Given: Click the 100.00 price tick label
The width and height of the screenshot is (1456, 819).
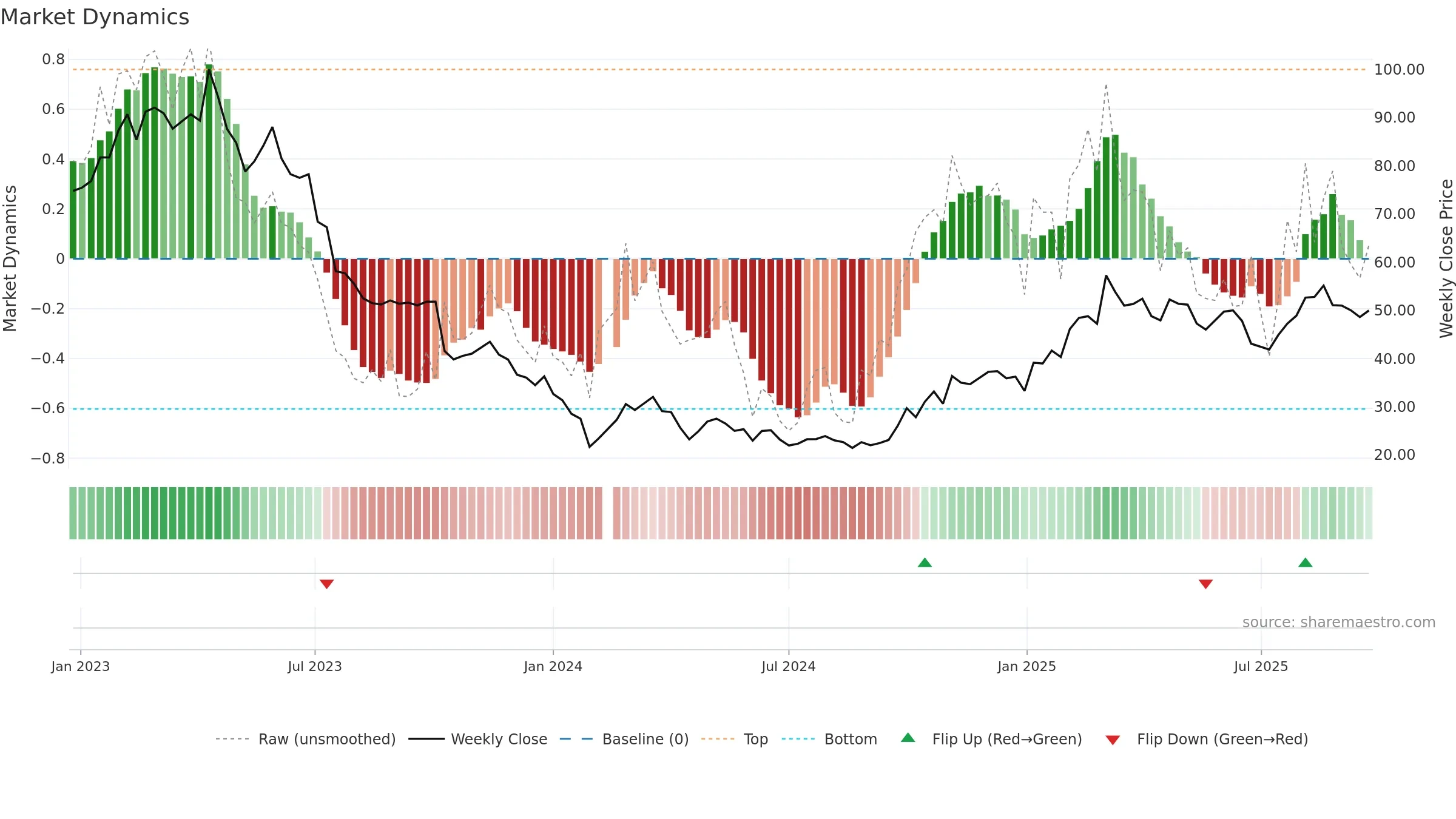Looking at the screenshot, I should [1399, 69].
